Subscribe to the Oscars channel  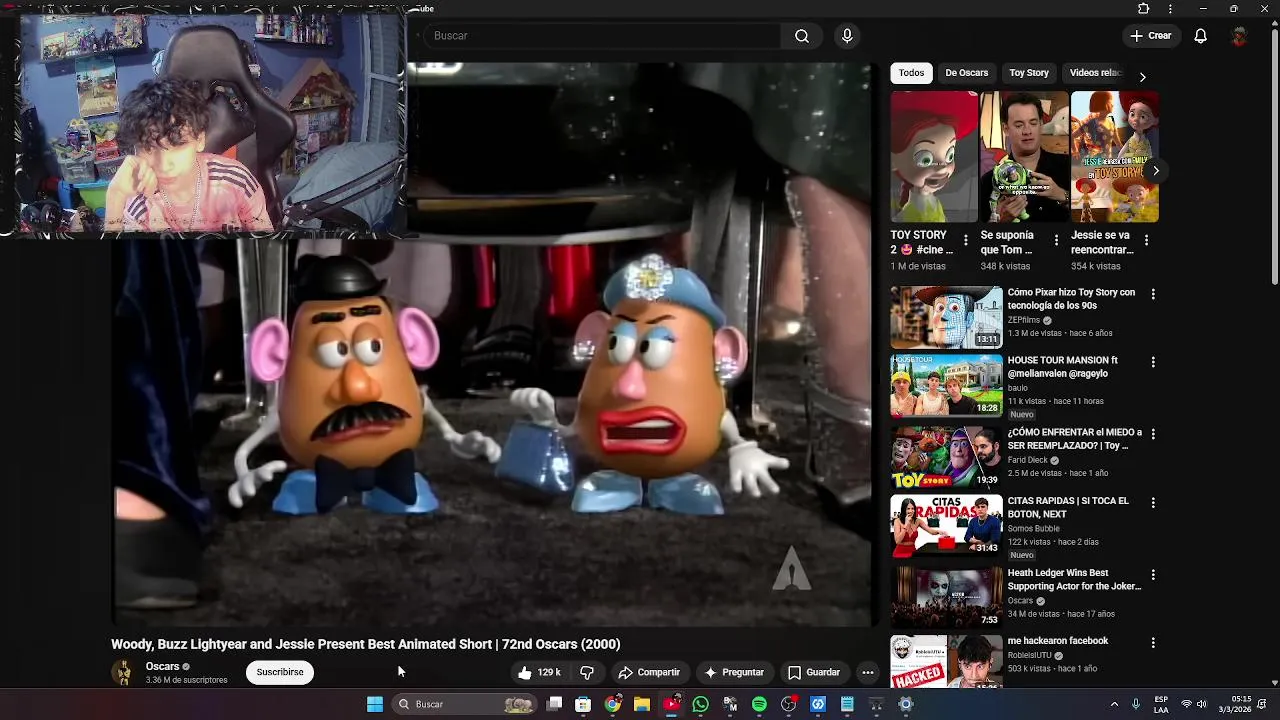280,672
